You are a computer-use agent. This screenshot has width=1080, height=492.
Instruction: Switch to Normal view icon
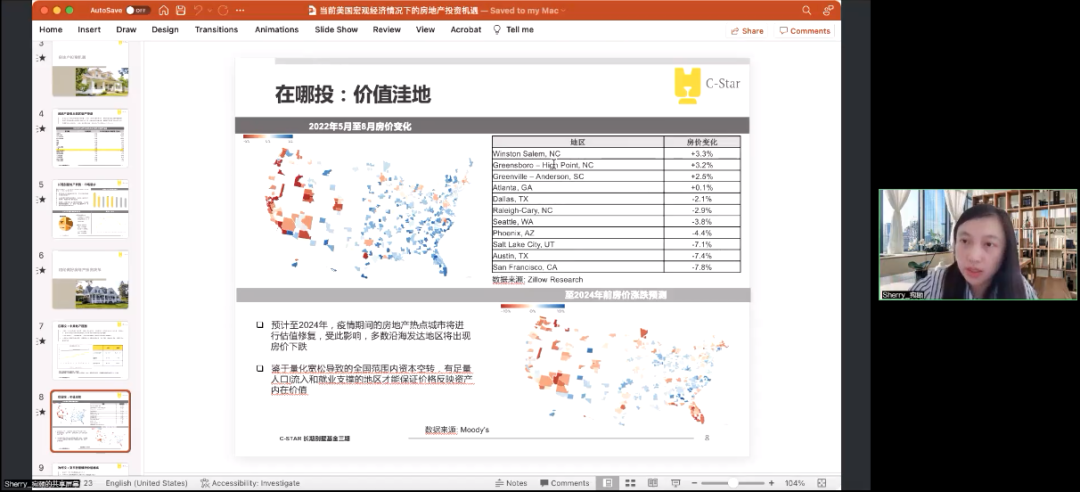[608, 483]
